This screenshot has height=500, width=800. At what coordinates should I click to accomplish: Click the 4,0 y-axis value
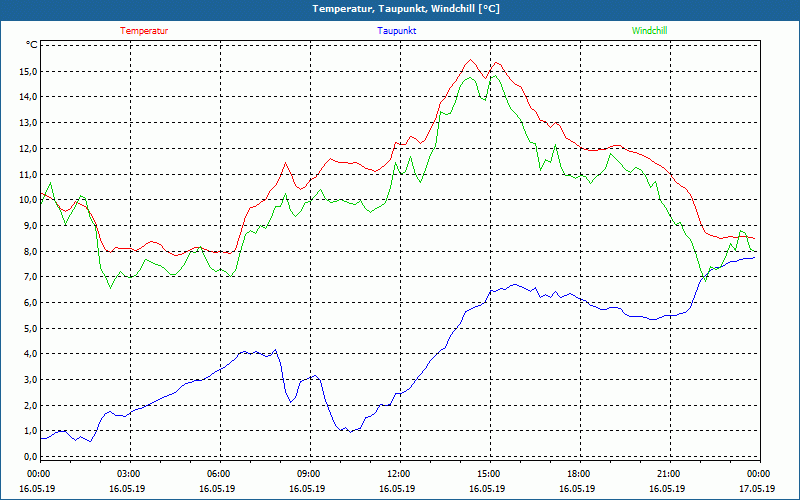pyautogui.click(x=30, y=354)
